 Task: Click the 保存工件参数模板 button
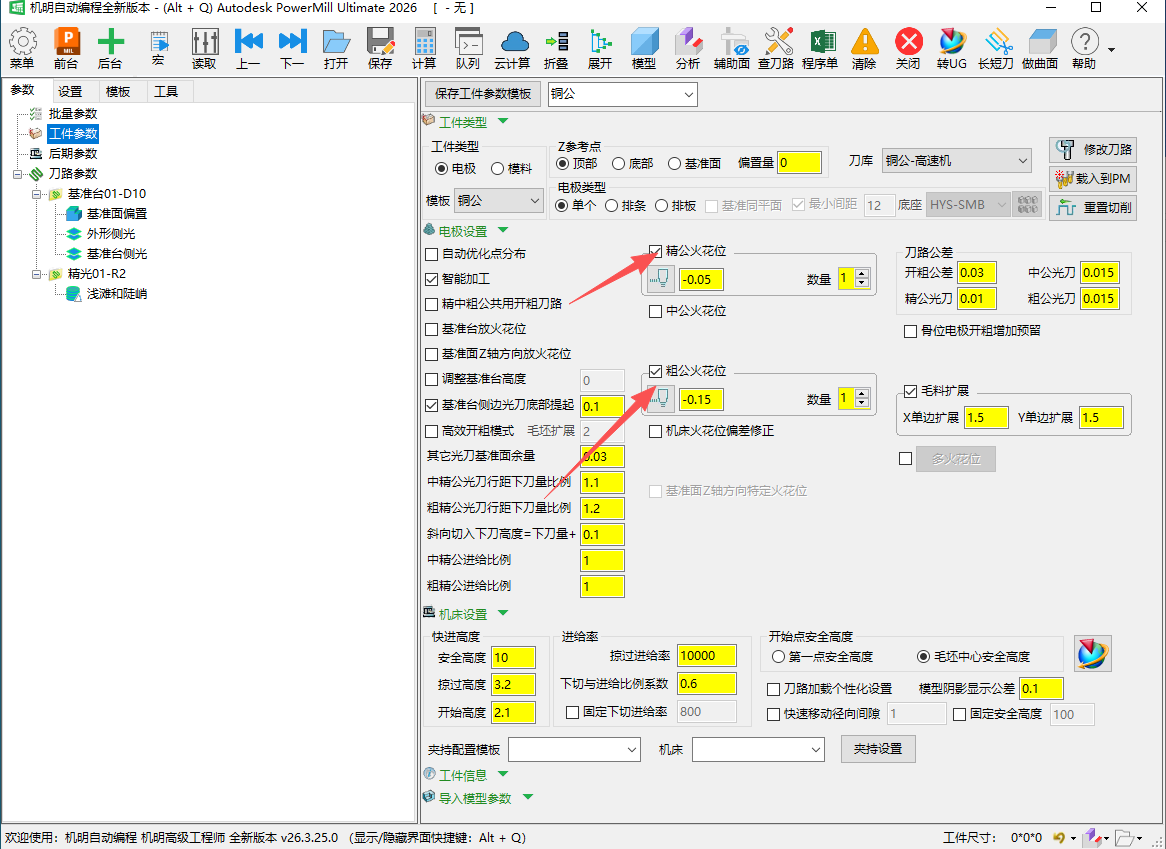pyautogui.click(x=483, y=94)
